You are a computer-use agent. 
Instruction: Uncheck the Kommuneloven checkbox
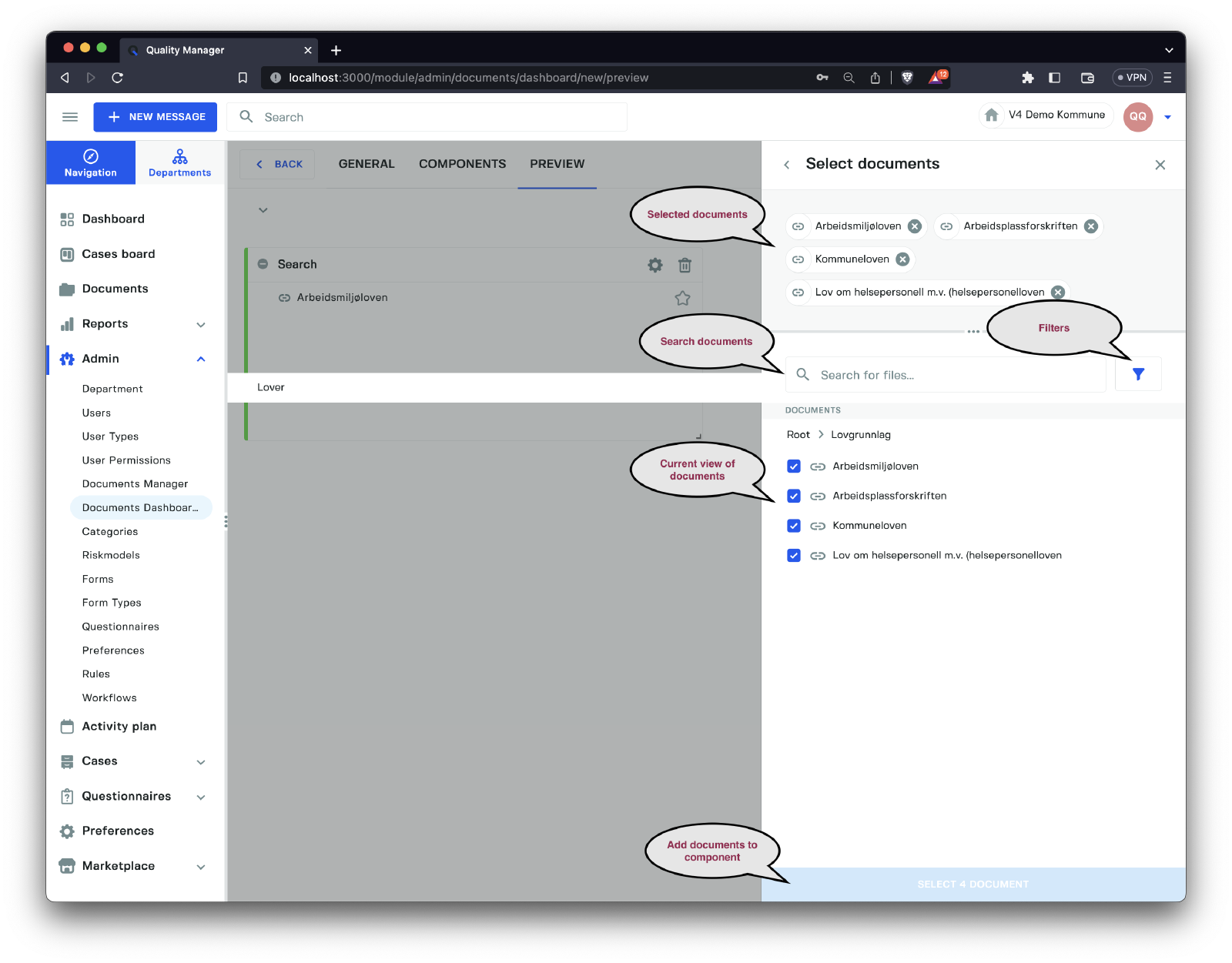[794, 526]
